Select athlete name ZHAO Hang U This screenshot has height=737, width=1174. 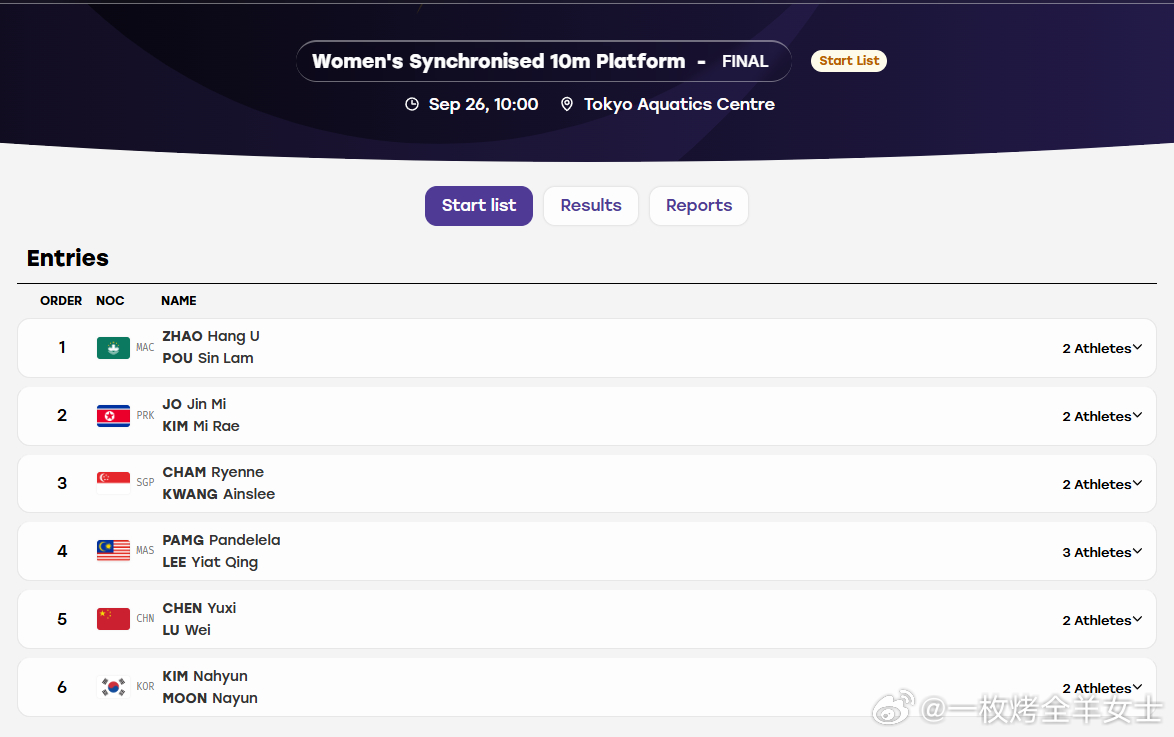[211, 336]
